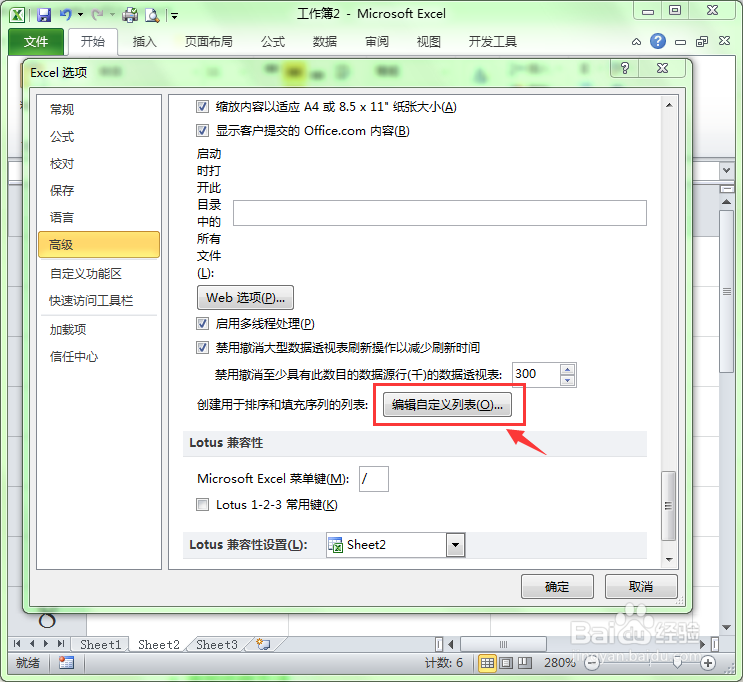The image size is (743, 682).
Task: Restore the workbook window icon
Action: [x=702, y=42]
